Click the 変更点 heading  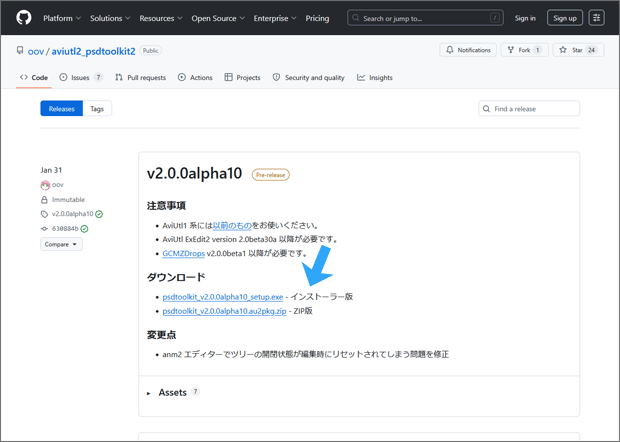pyautogui.click(x=161, y=335)
